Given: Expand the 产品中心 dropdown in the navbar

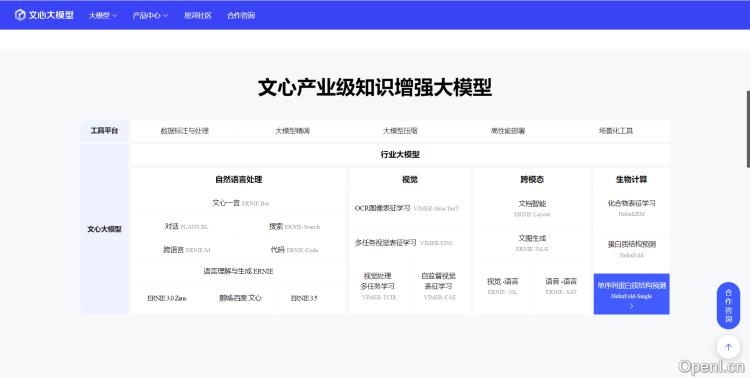Looking at the screenshot, I should (150, 15).
